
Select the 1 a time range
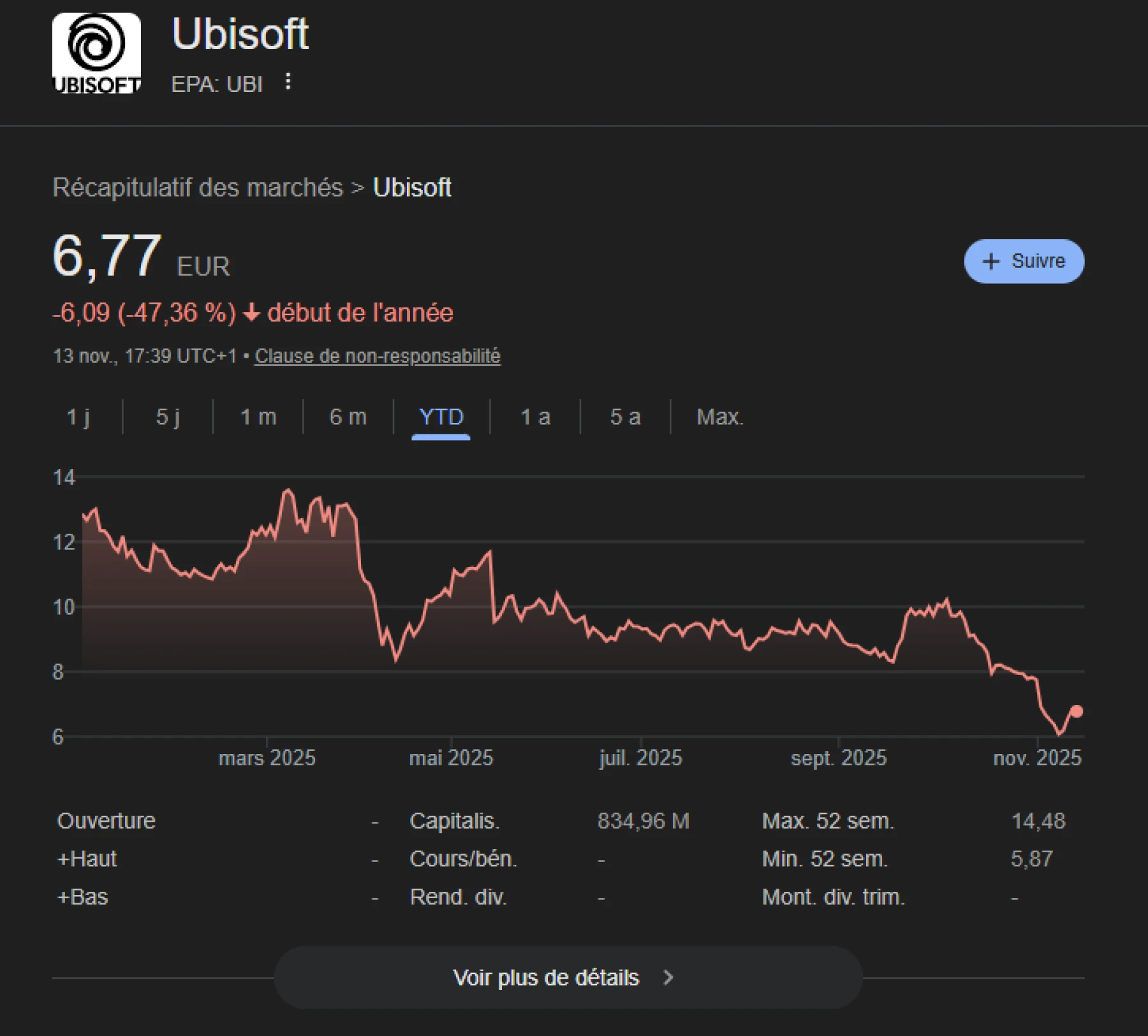[x=534, y=417]
